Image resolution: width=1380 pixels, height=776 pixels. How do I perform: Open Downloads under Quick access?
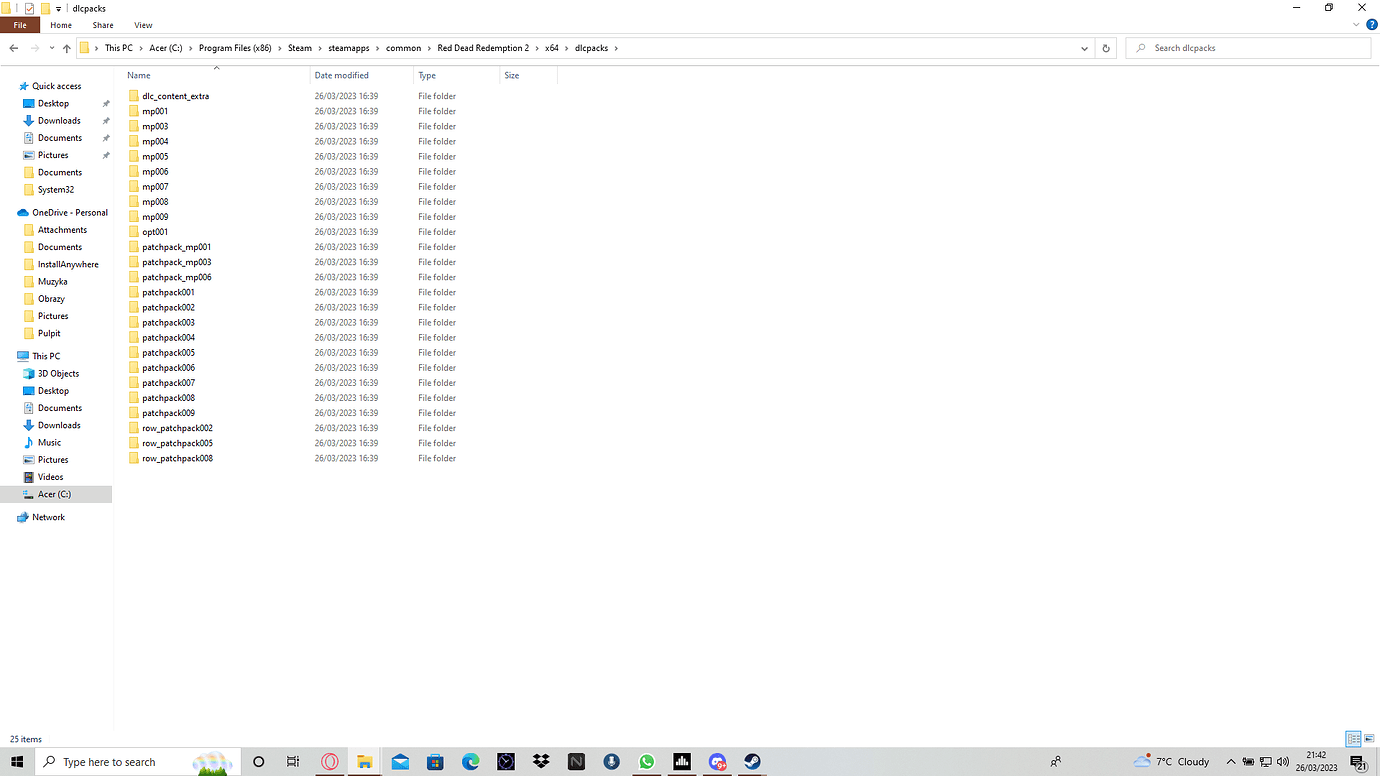[59, 121]
